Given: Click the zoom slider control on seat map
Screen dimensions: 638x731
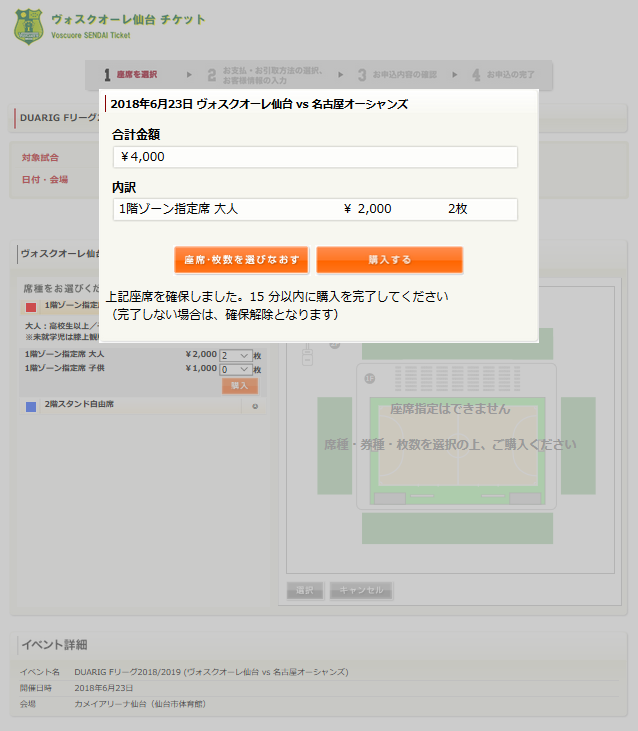Looking at the screenshot, I should point(307,355).
